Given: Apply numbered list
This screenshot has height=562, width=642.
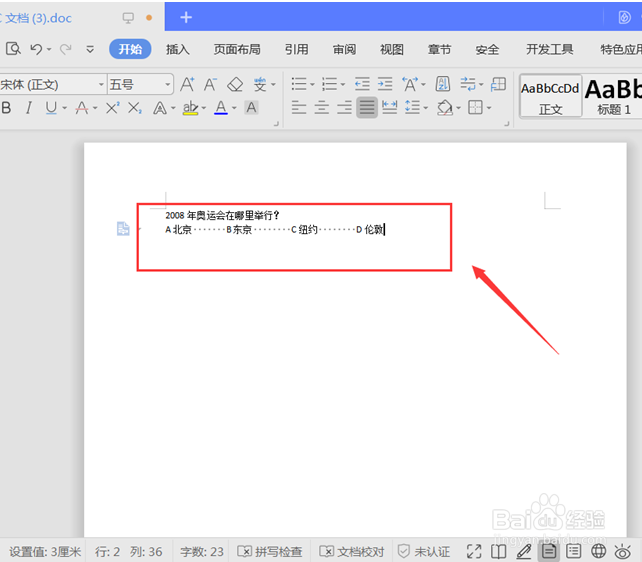Looking at the screenshot, I should click(x=329, y=84).
